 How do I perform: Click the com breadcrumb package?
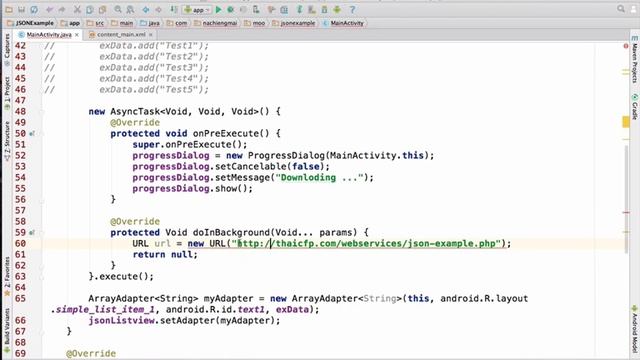pyautogui.click(x=177, y=23)
